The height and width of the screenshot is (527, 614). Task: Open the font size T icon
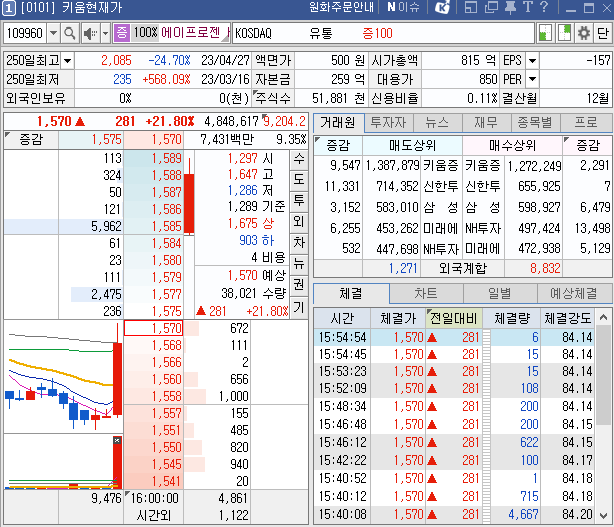tap(527, 7)
